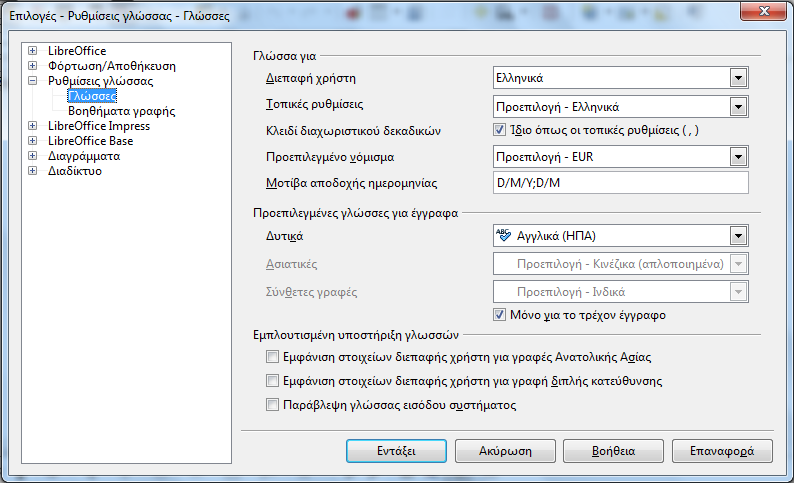This screenshot has width=794, height=483.
Task: Select the Διαδίκτυο tree entry
Action: tap(75, 171)
